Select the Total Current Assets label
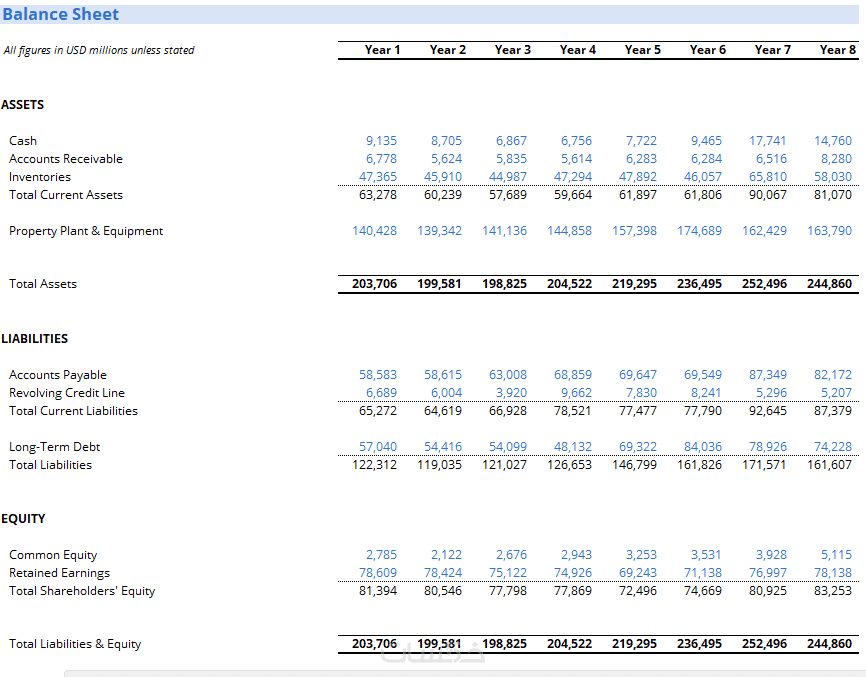This screenshot has height=677, width=866. point(66,195)
